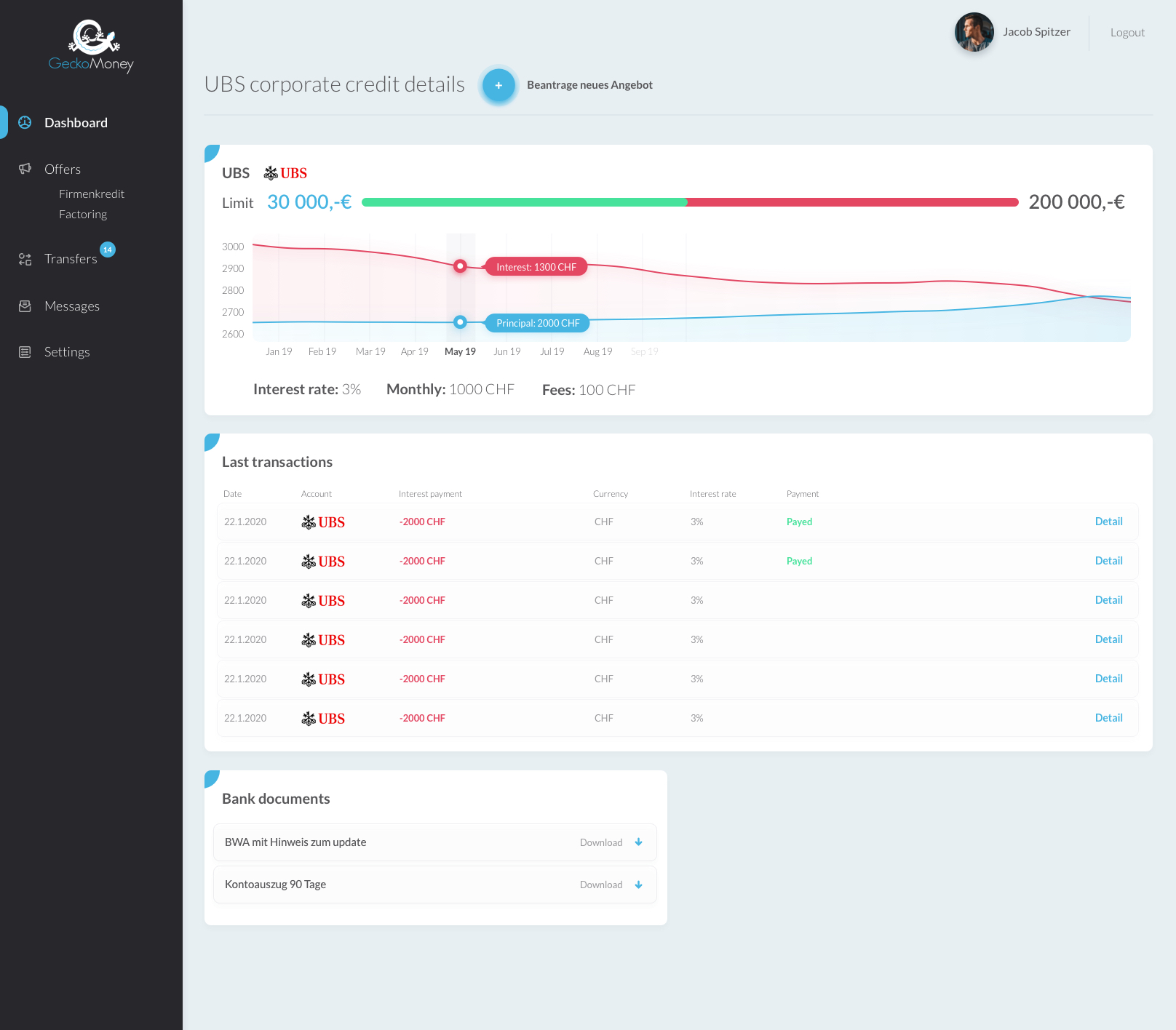
Task: Click the Offers megaphone icon
Action: click(25, 169)
